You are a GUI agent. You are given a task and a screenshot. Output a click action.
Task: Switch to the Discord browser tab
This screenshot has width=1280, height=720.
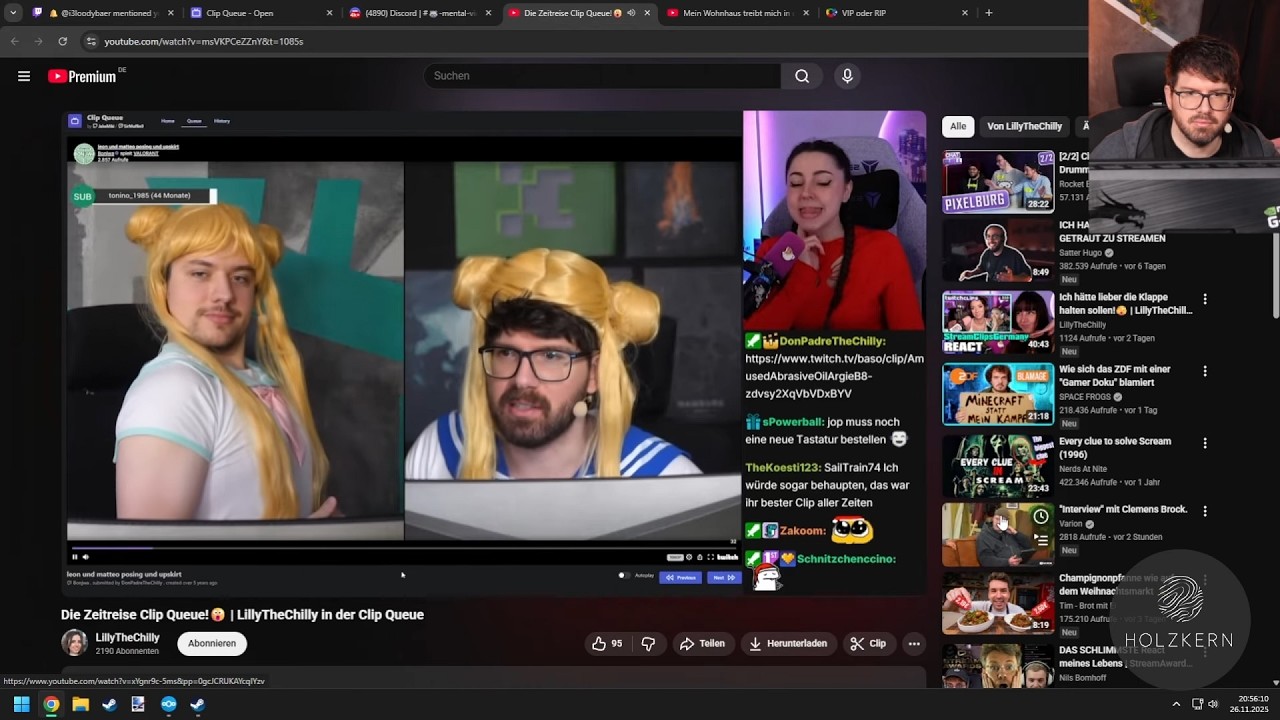point(422,13)
